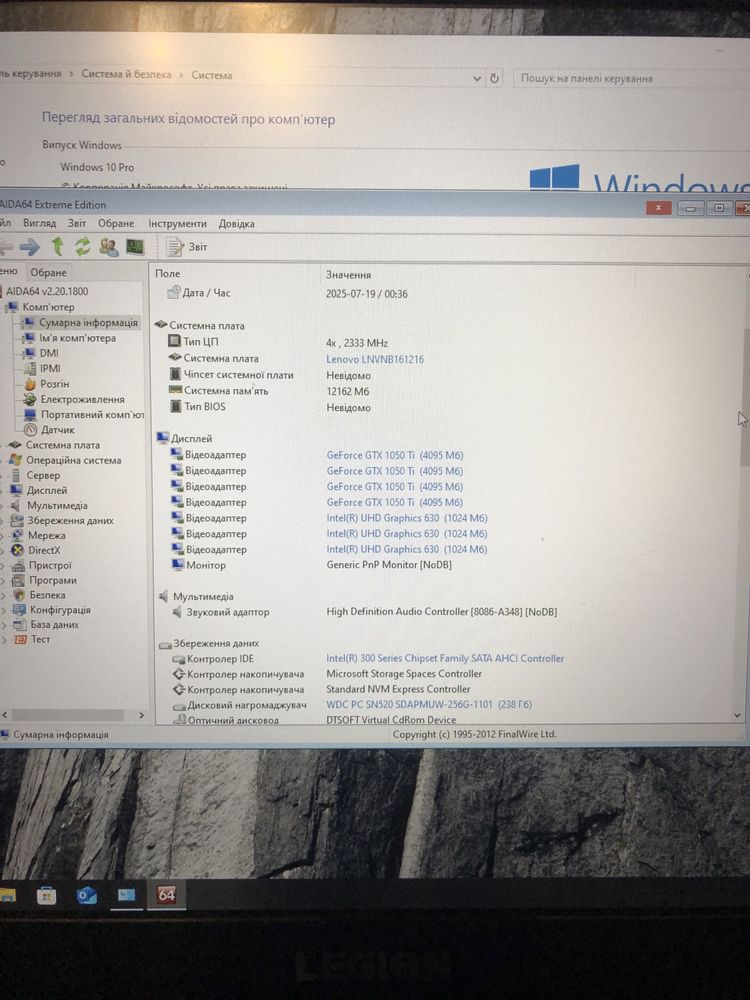The image size is (750, 1000).
Task: Click Система й безпека breadcrumb in Control Panel
Action: [x=126, y=74]
